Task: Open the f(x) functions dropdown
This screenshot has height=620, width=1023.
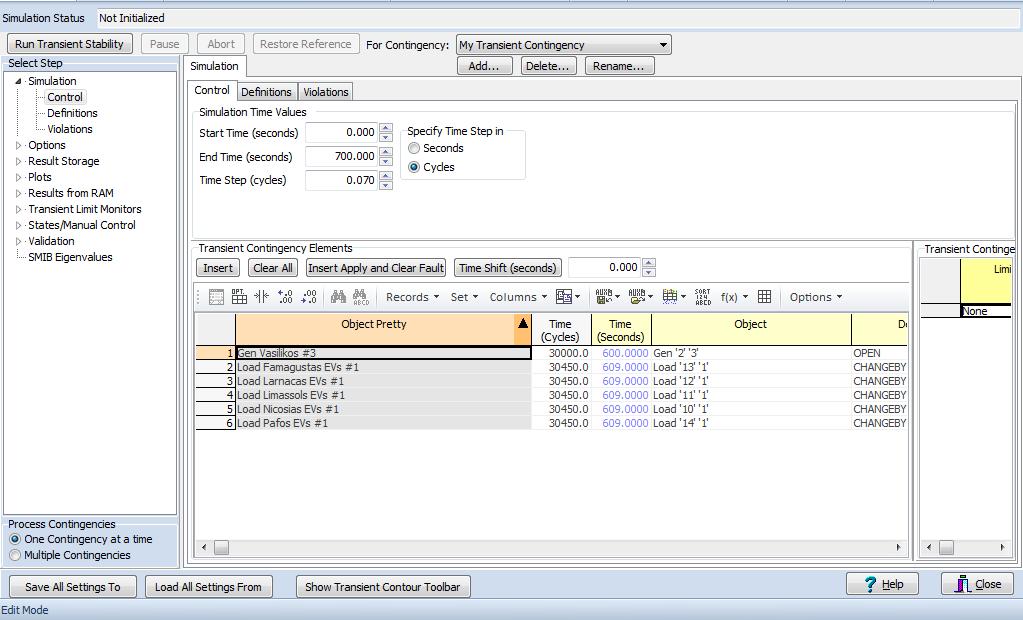Action: [x=734, y=297]
